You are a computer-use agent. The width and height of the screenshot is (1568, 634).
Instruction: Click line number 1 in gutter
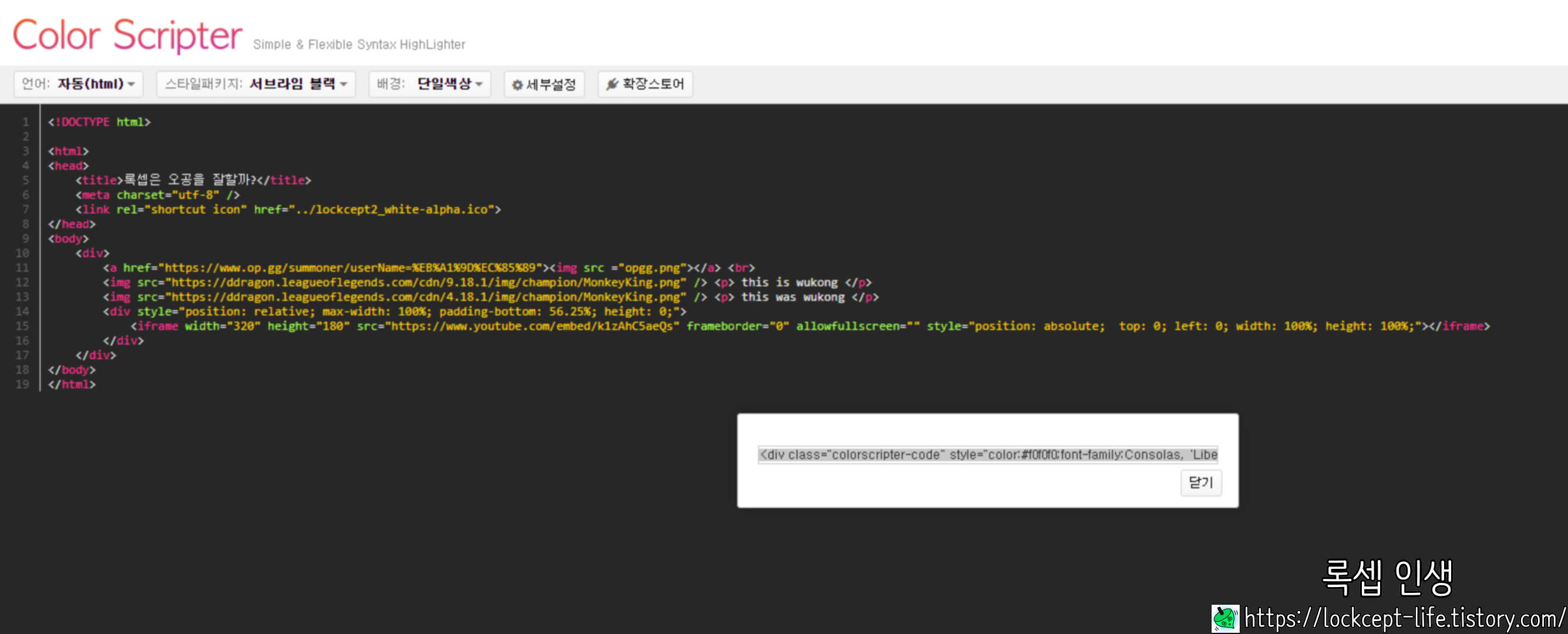26,122
